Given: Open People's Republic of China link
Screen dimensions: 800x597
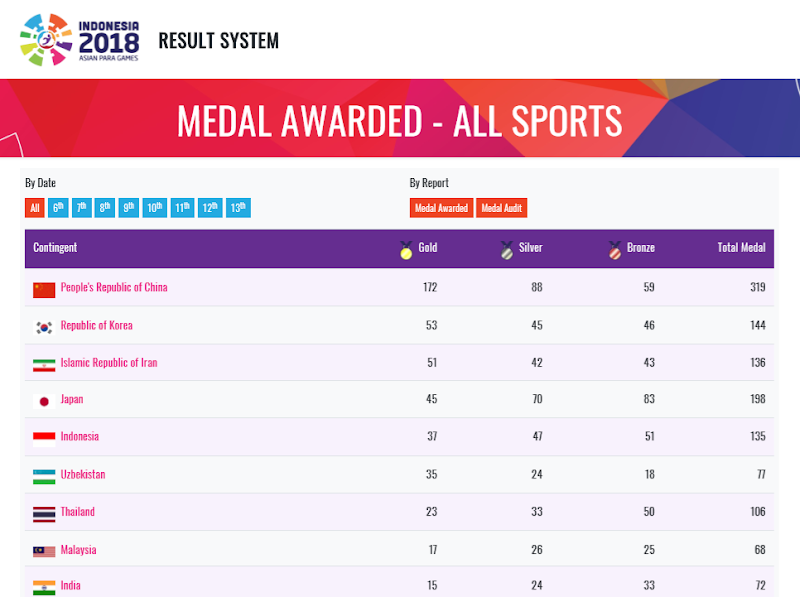Looking at the screenshot, I should (114, 288).
